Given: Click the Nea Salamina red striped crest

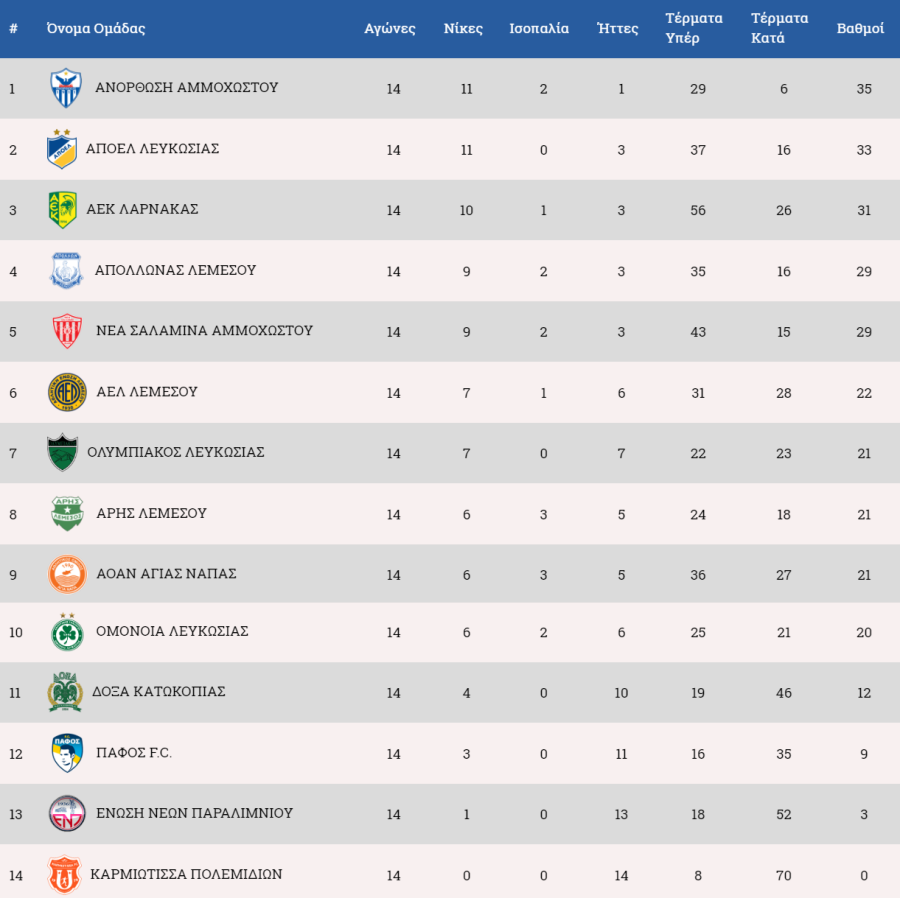Looking at the screenshot, I should 67,331.
